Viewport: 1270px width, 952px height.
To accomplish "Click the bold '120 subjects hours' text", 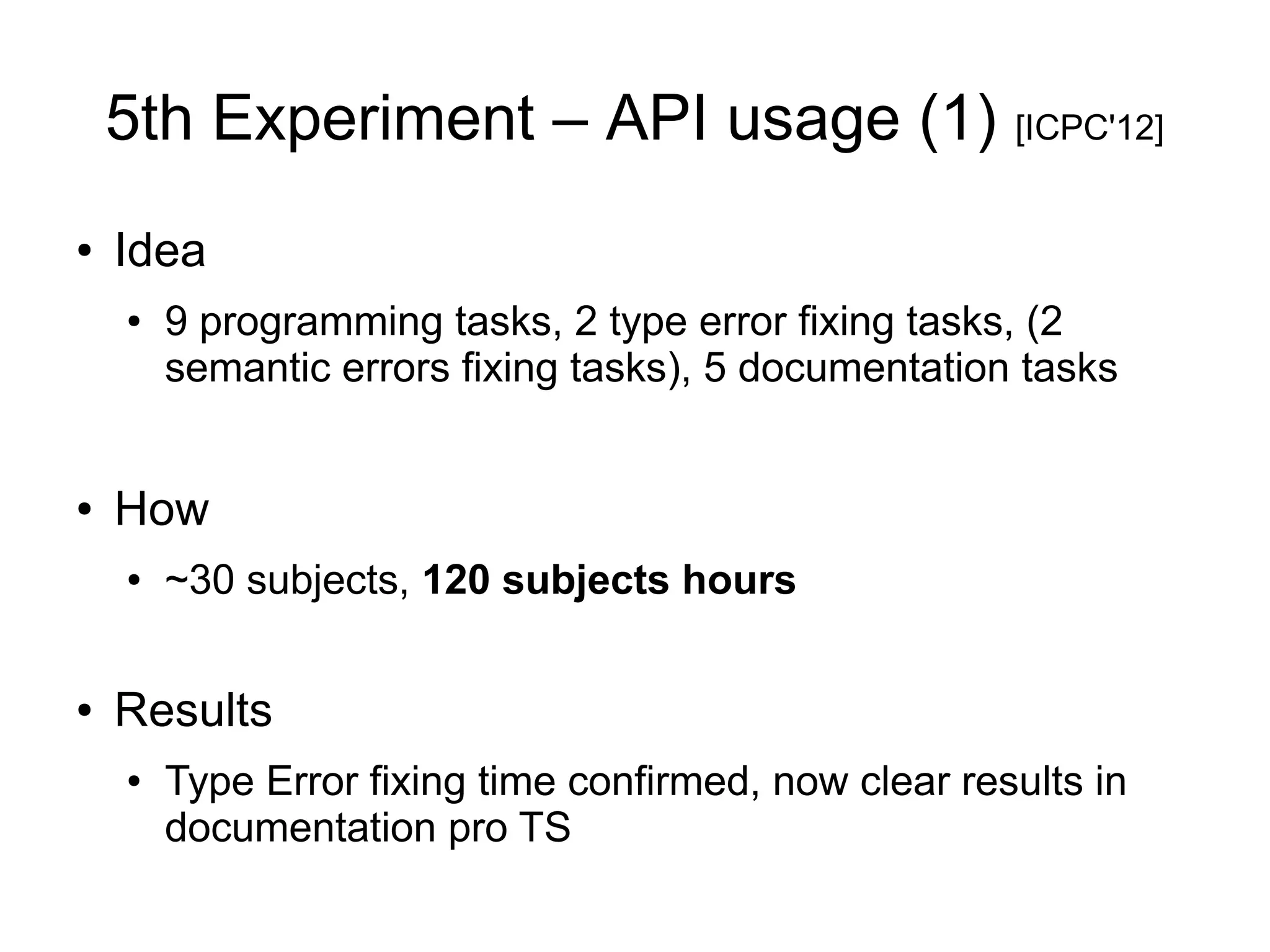I will pos(608,581).
